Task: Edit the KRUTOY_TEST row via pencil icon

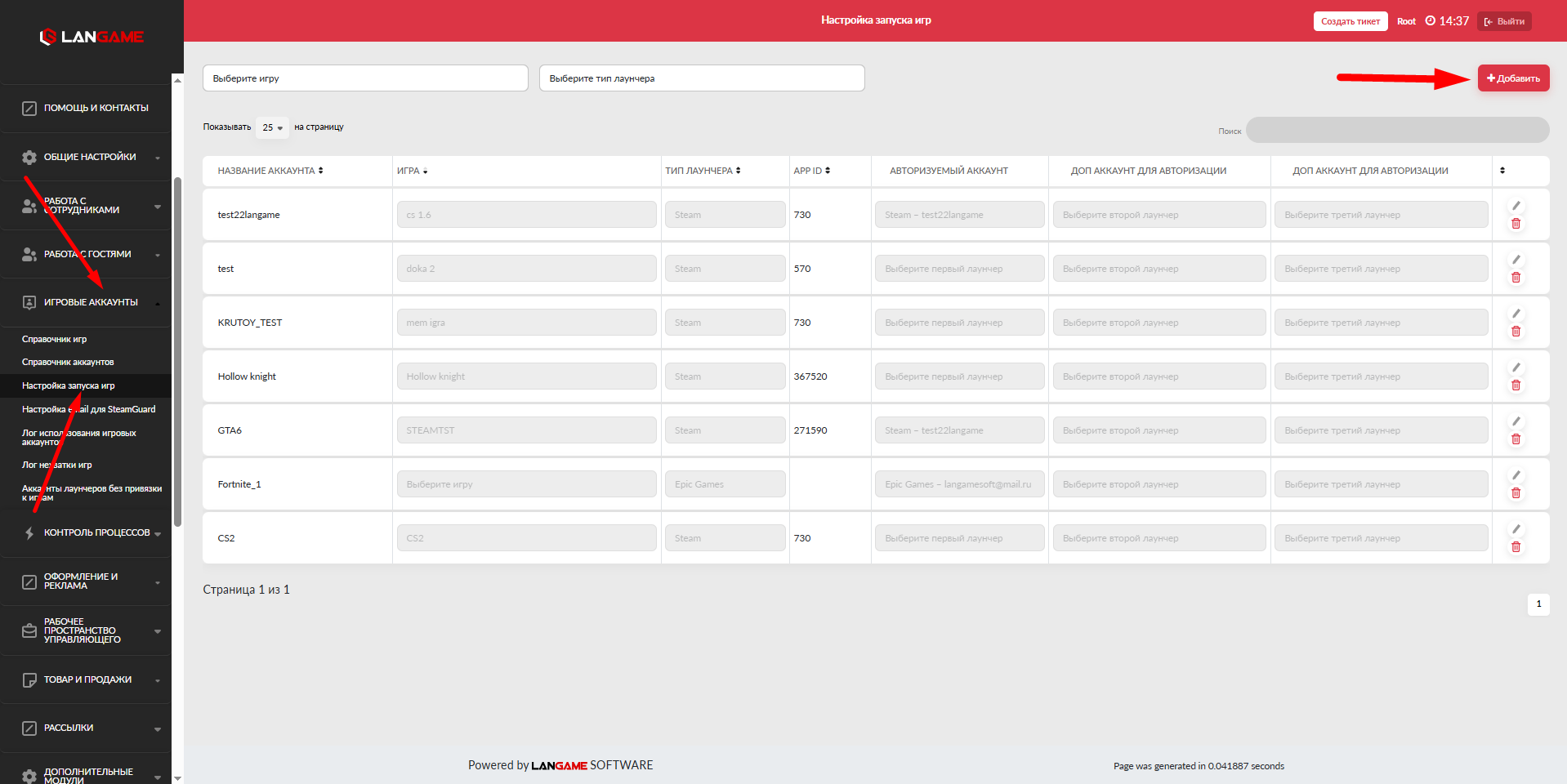Action: click(1516, 314)
